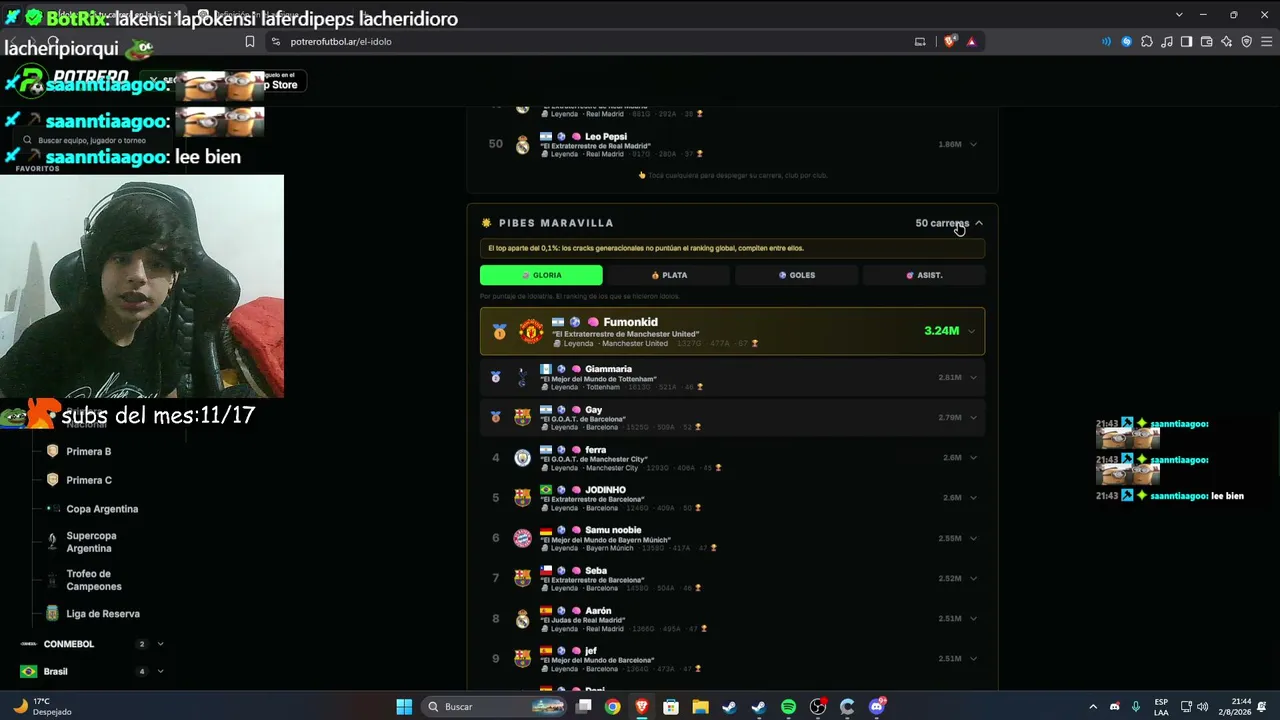This screenshot has width=1280, height=720.
Task: Click the Pibes Maravilla heading
Action: 556,223
